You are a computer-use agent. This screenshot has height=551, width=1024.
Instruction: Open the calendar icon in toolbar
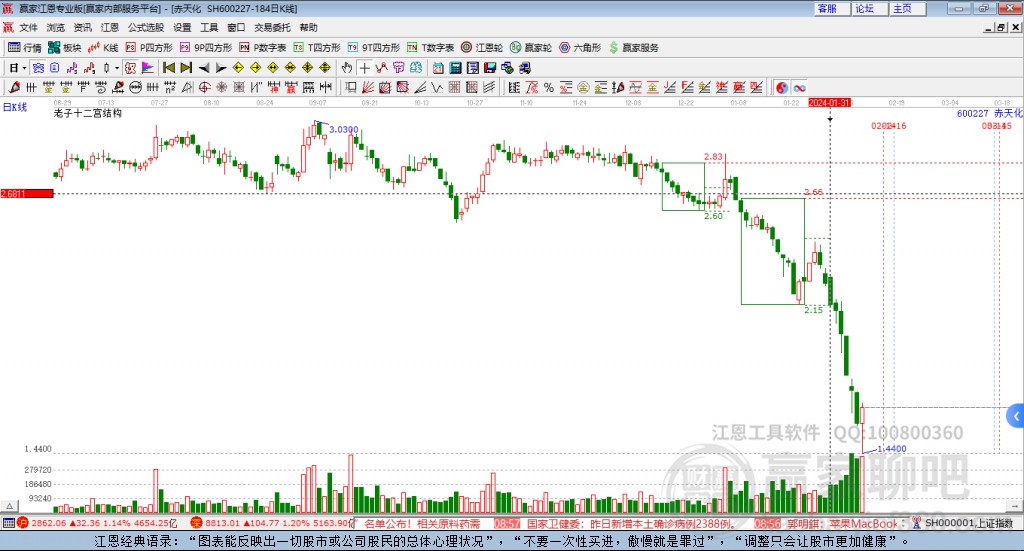[438, 68]
